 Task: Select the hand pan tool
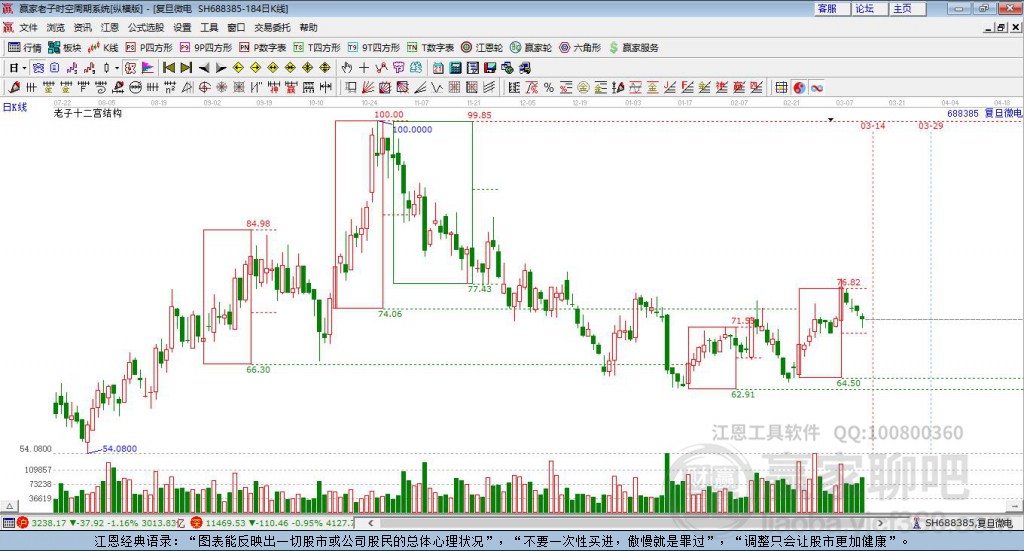coord(347,68)
